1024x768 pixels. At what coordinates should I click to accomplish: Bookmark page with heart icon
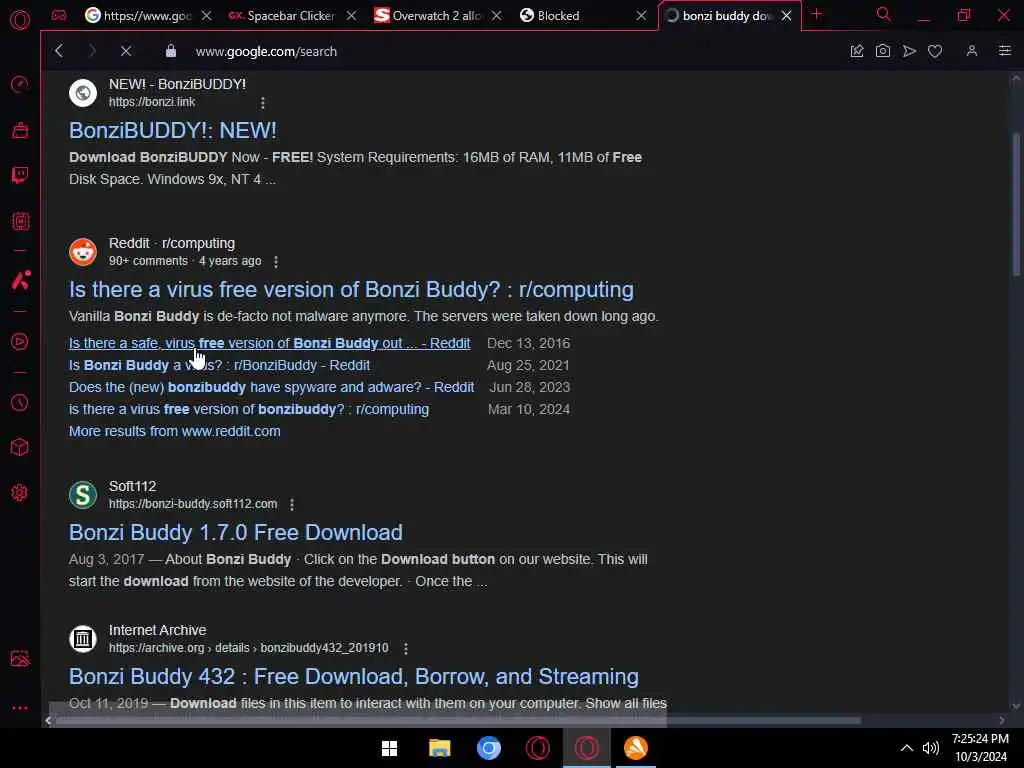(x=935, y=51)
